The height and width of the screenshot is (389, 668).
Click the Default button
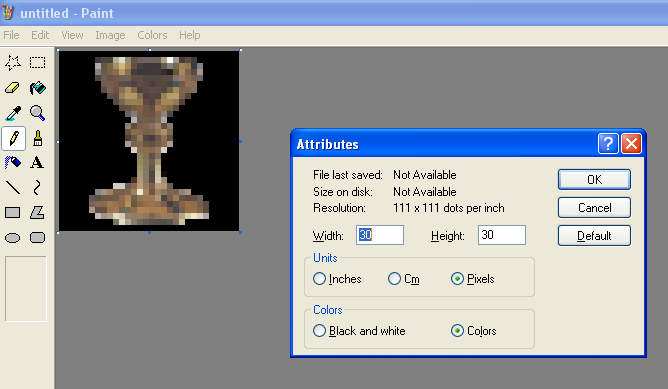click(x=594, y=236)
